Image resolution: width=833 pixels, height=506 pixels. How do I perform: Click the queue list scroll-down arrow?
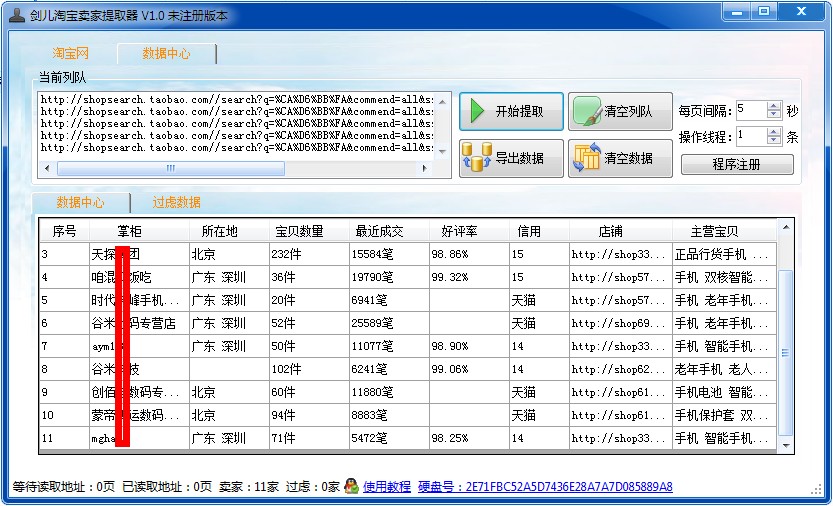(x=443, y=152)
